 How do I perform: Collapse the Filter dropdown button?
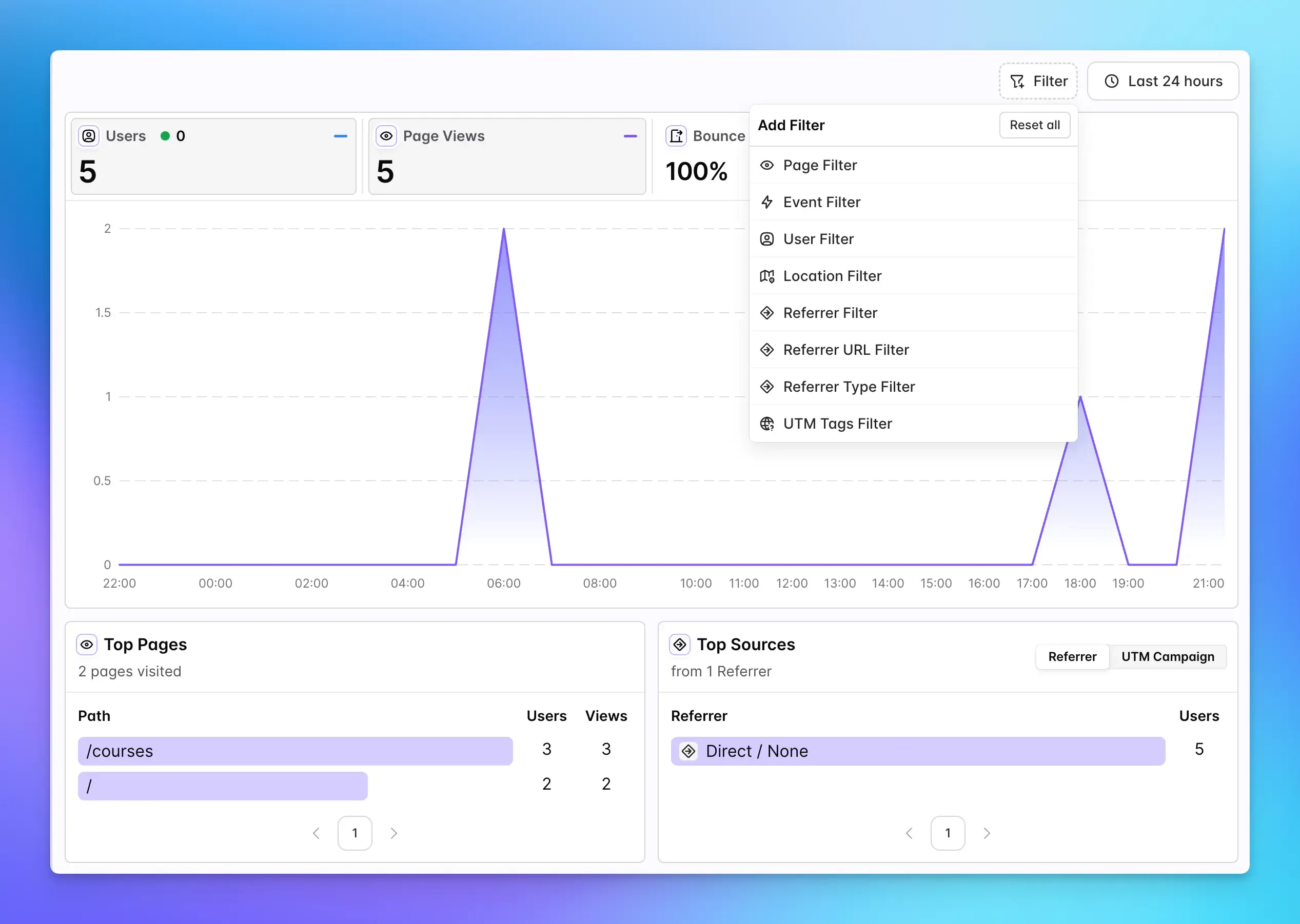click(1038, 82)
